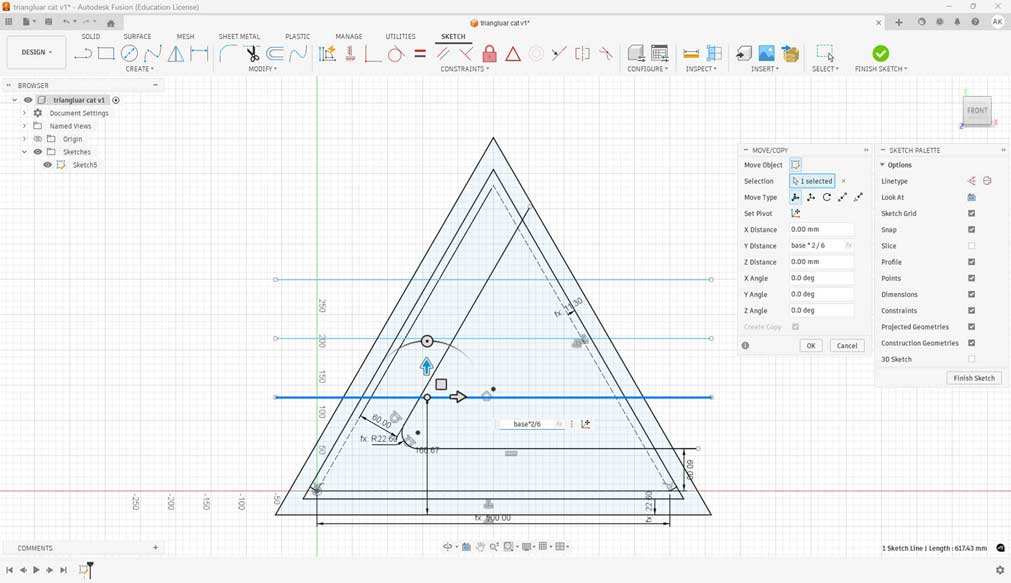Select the Trim scissors tool
1011x583 pixels.
tap(252, 54)
